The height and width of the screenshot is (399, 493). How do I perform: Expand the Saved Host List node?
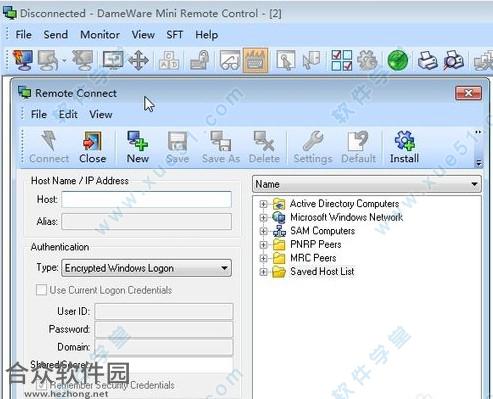pyautogui.click(x=263, y=272)
